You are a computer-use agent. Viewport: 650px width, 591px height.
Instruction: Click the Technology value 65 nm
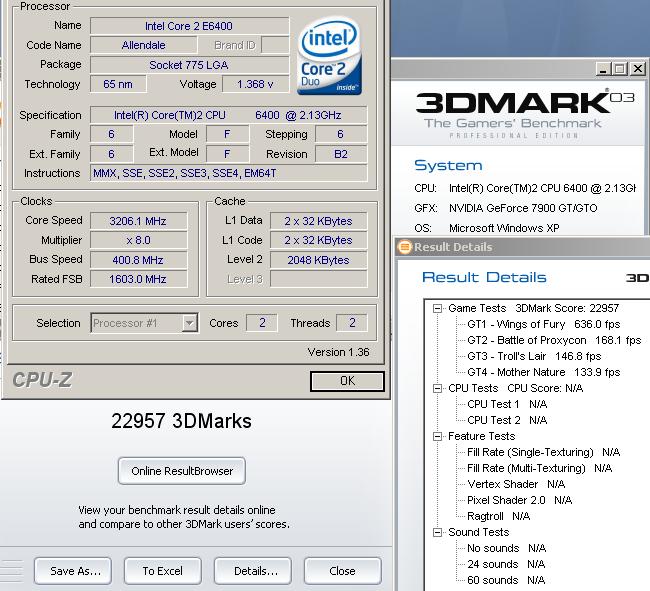[118, 84]
